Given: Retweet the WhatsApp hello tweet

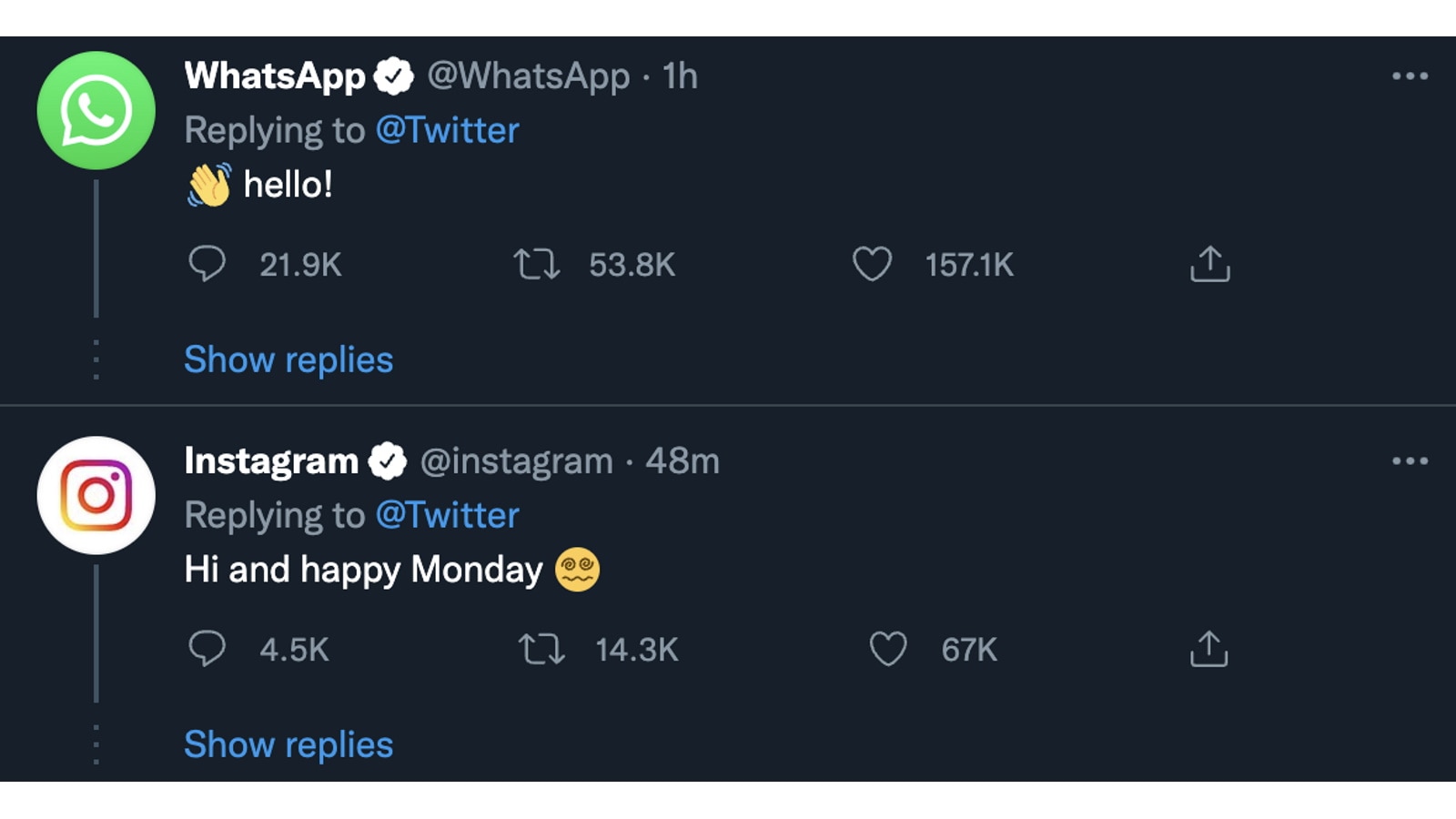Looking at the screenshot, I should (537, 265).
